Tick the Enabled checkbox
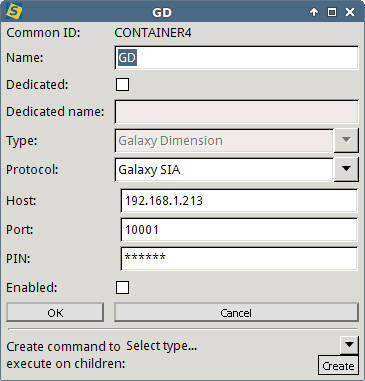This screenshot has height=381, width=365. click(x=122, y=287)
